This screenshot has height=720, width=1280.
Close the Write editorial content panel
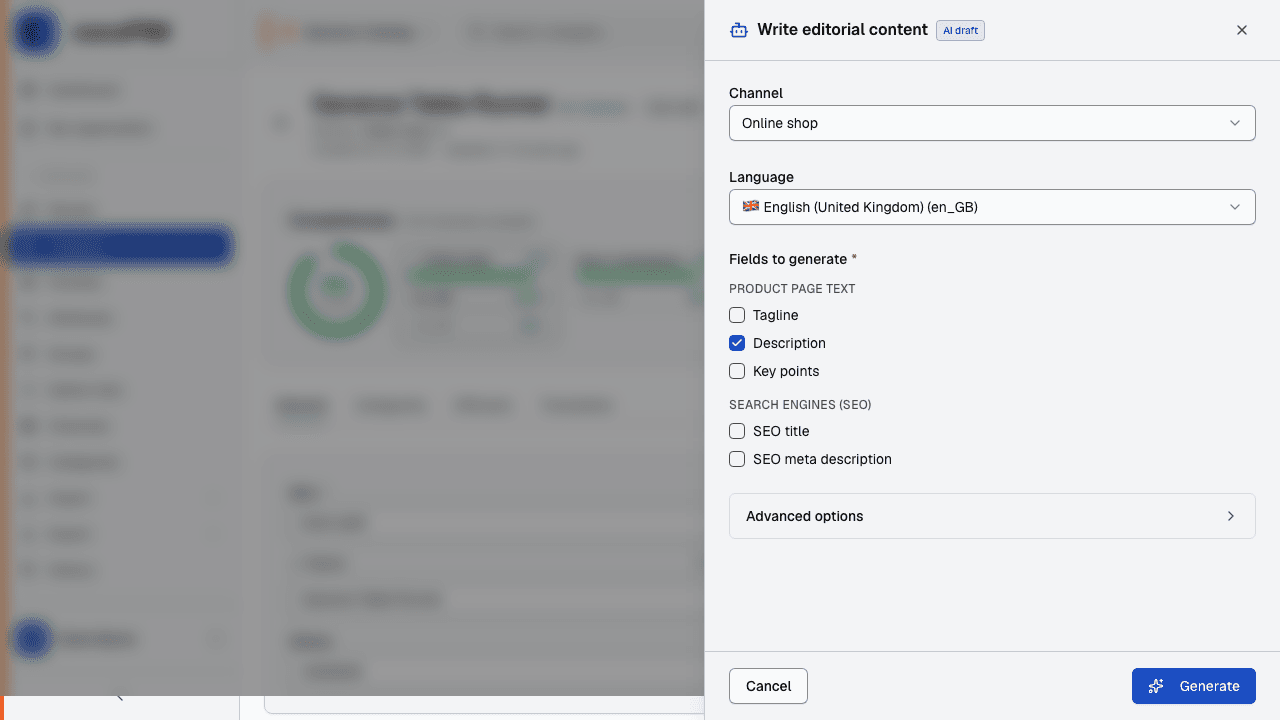pyautogui.click(x=1242, y=30)
